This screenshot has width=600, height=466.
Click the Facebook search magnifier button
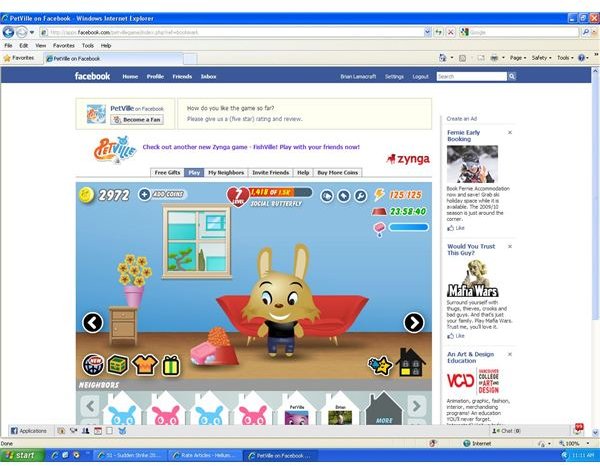pos(512,77)
